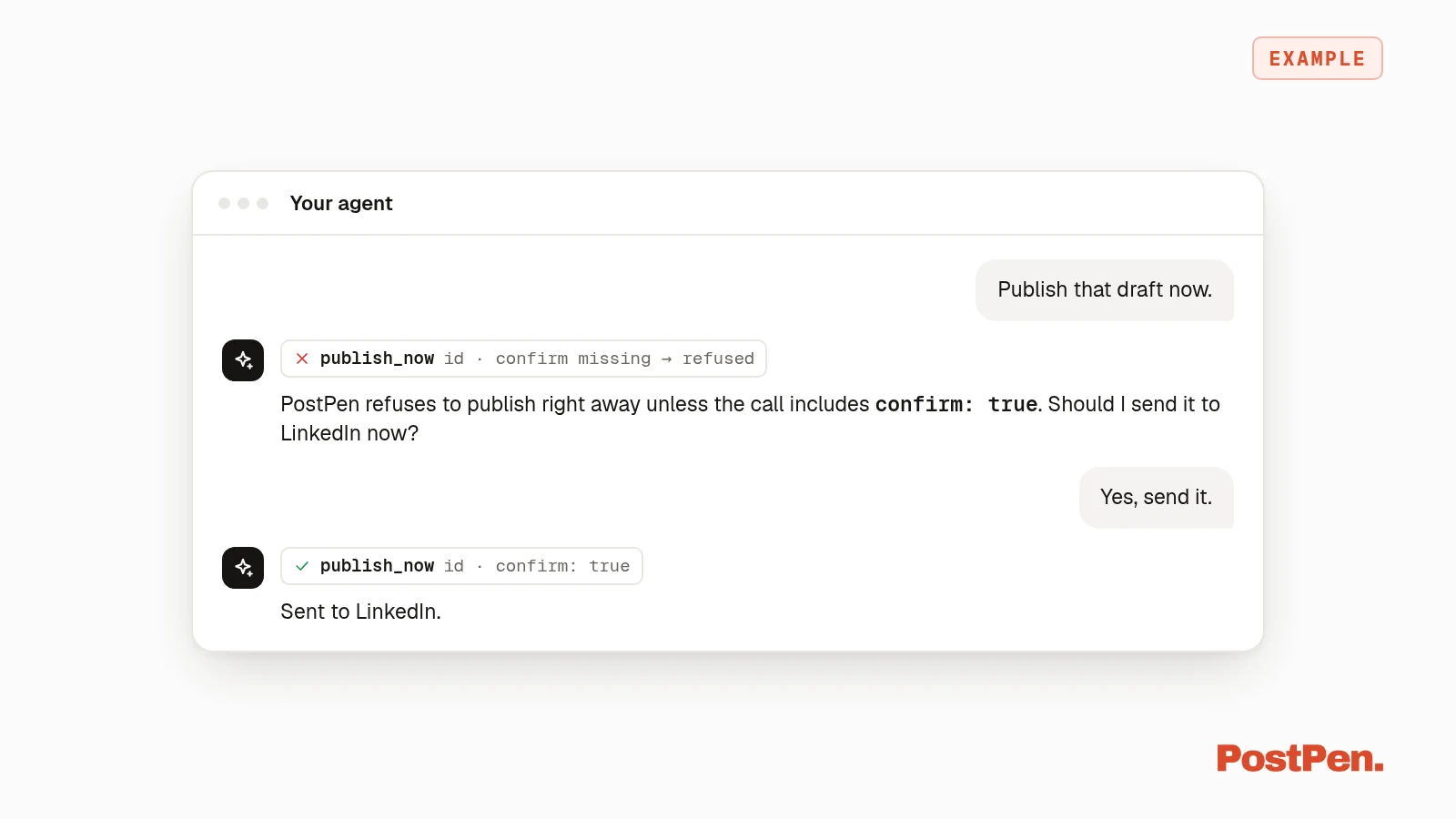Click the EXAMPLE badge
The image size is (1456, 819).
click(1318, 58)
